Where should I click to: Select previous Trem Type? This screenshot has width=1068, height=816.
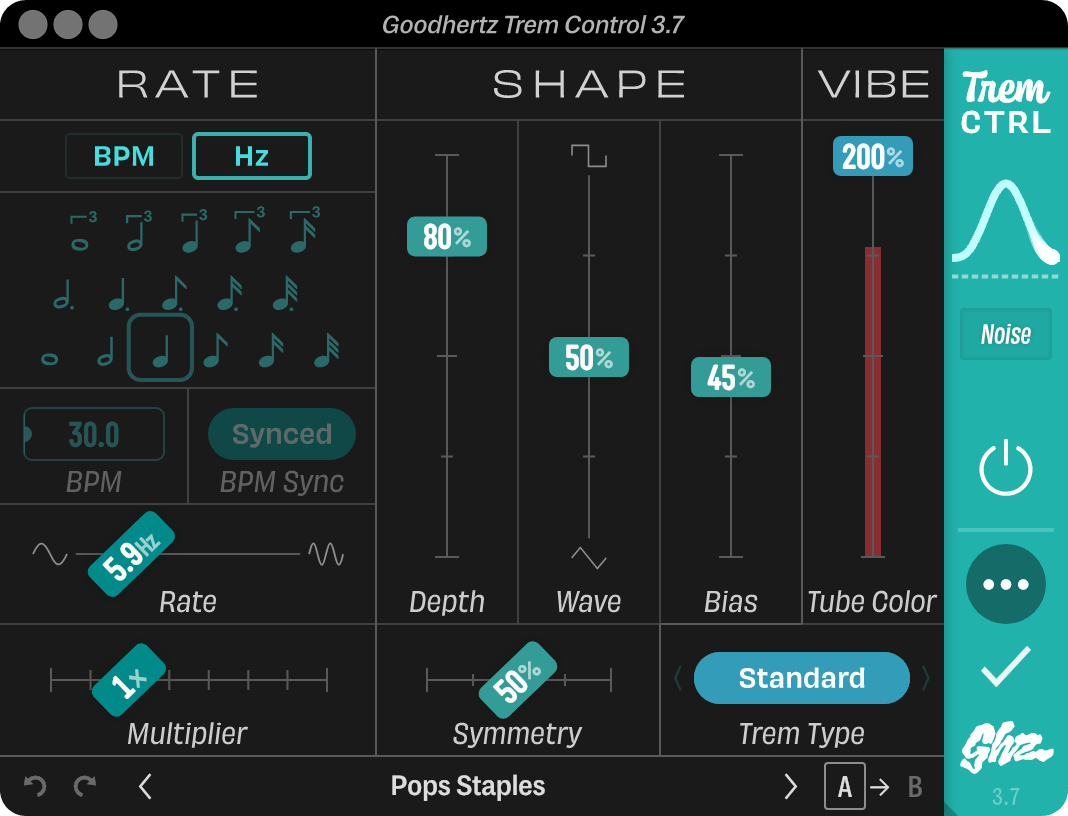678,678
